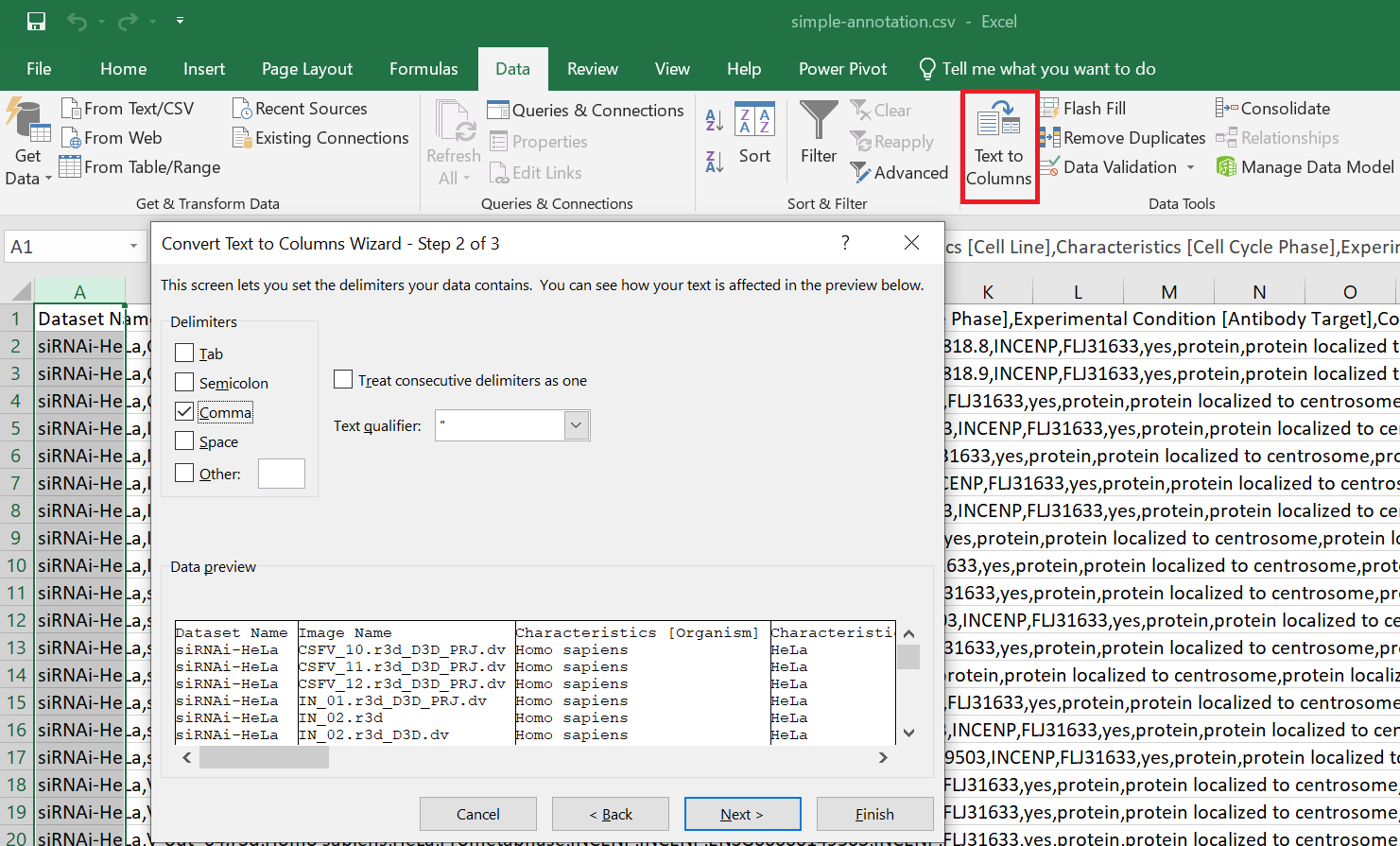
Task: Enable the Space delimiter checkbox
Action: coord(184,441)
